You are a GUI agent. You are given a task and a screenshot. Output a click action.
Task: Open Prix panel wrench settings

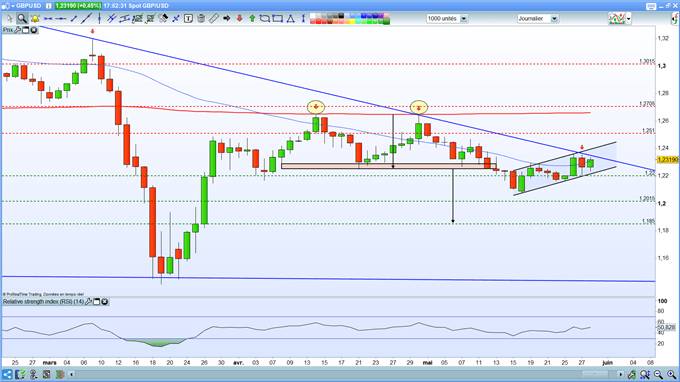18,30
